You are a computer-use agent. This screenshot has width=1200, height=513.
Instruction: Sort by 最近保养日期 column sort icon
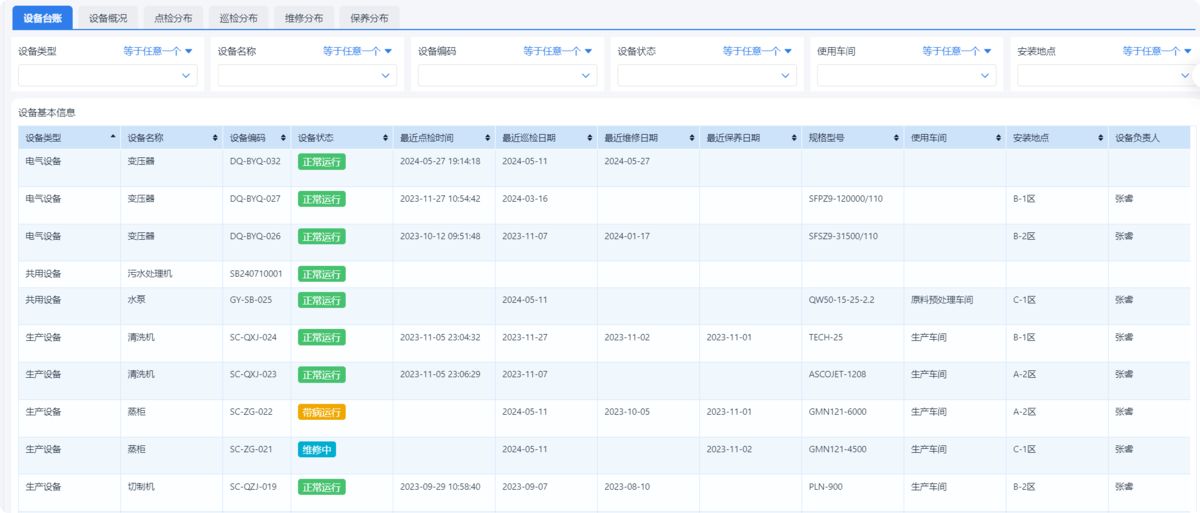tap(794, 137)
